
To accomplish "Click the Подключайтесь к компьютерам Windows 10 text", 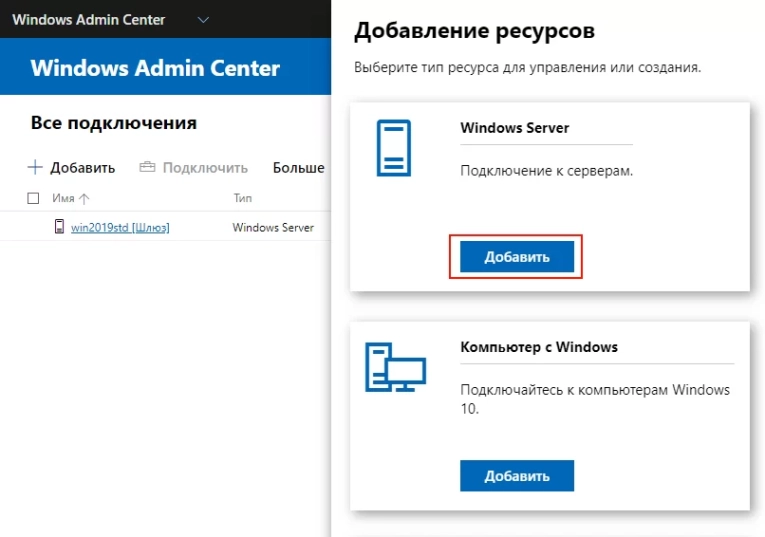I will [595, 399].
